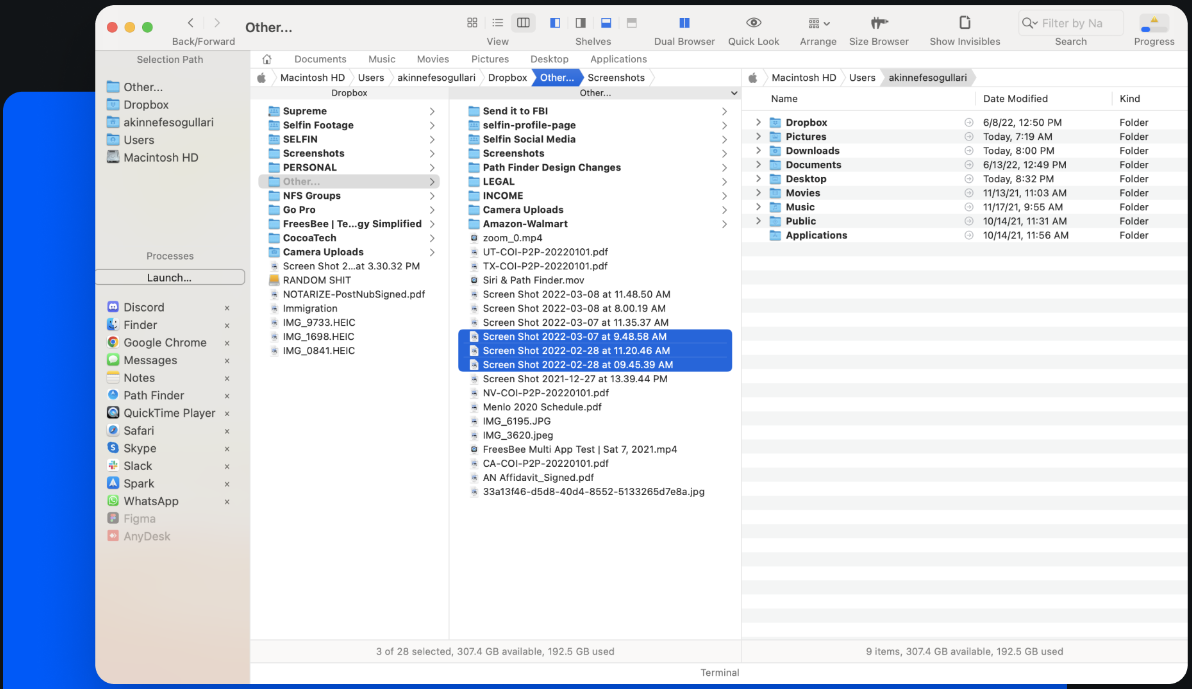Select Dropbox in Selection Path sidebar
The width and height of the screenshot is (1192, 689).
tap(138, 105)
